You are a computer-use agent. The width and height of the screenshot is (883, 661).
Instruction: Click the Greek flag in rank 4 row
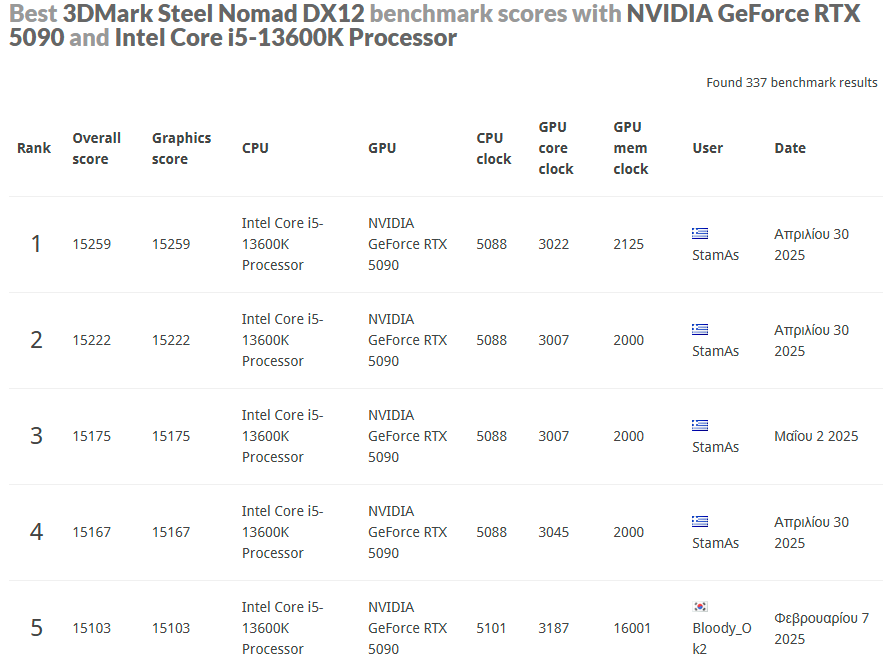700,521
